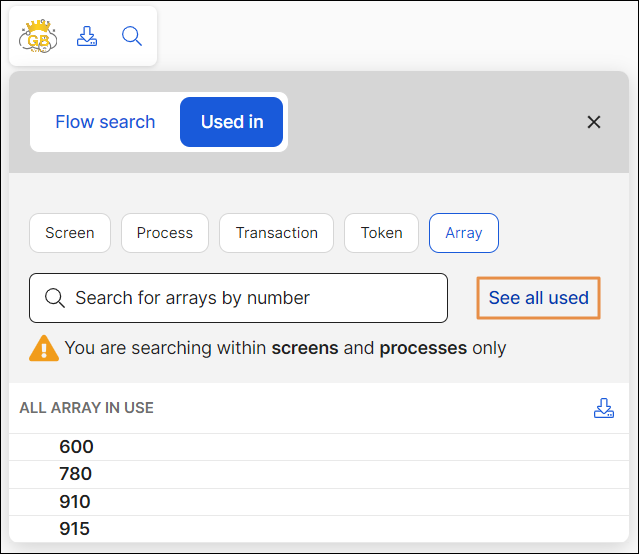The width and height of the screenshot is (639, 554).
Task: Select the Token filter chip
Action: (x=382, y=233)
